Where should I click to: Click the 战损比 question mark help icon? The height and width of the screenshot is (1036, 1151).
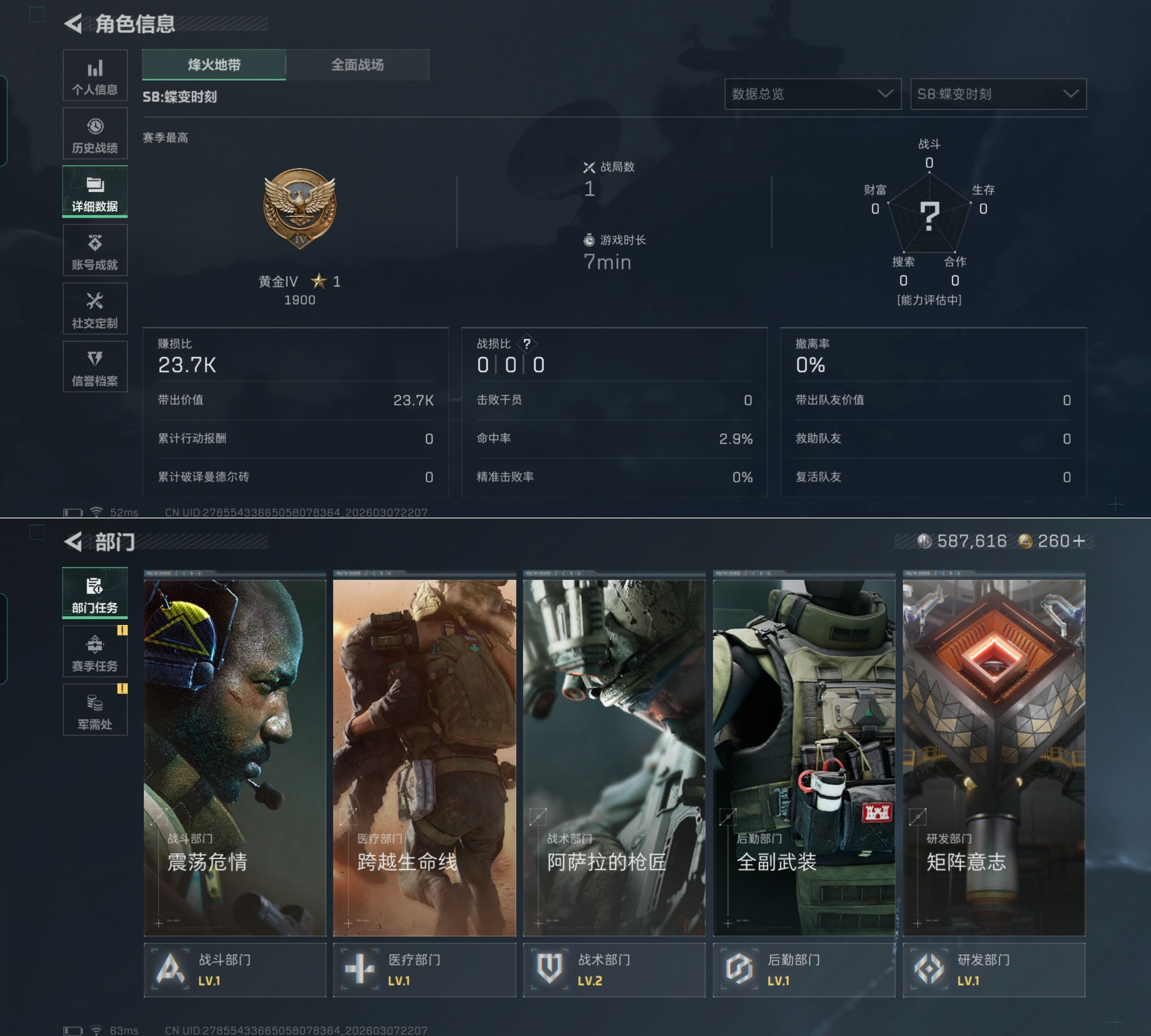coord(527,344)
